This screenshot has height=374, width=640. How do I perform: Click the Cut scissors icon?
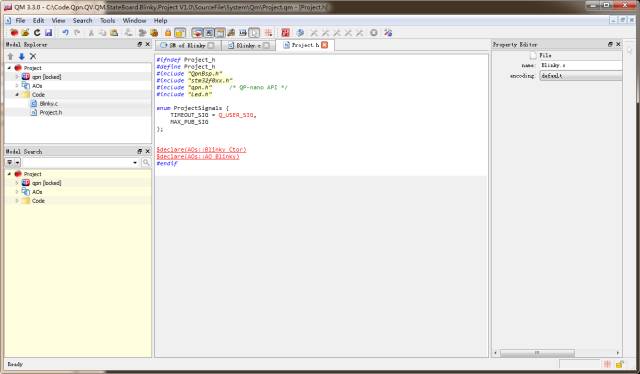coord(91,33)
